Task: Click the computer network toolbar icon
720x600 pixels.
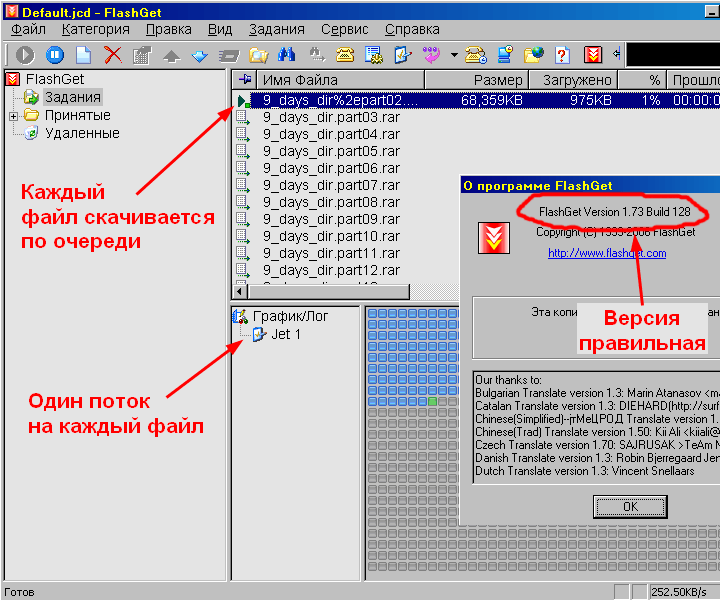Action: tap(505, 55)
